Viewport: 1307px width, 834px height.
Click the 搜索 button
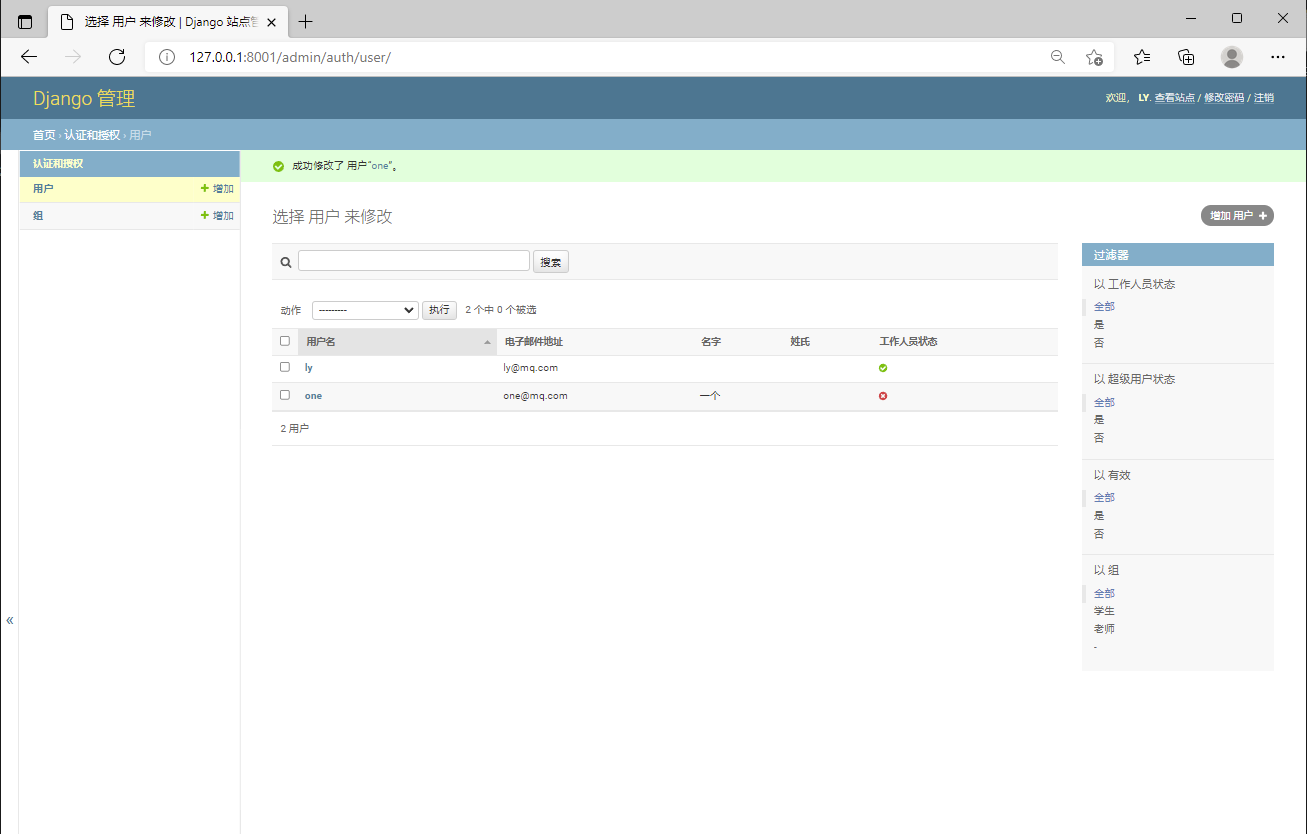[x=551, y=262]
